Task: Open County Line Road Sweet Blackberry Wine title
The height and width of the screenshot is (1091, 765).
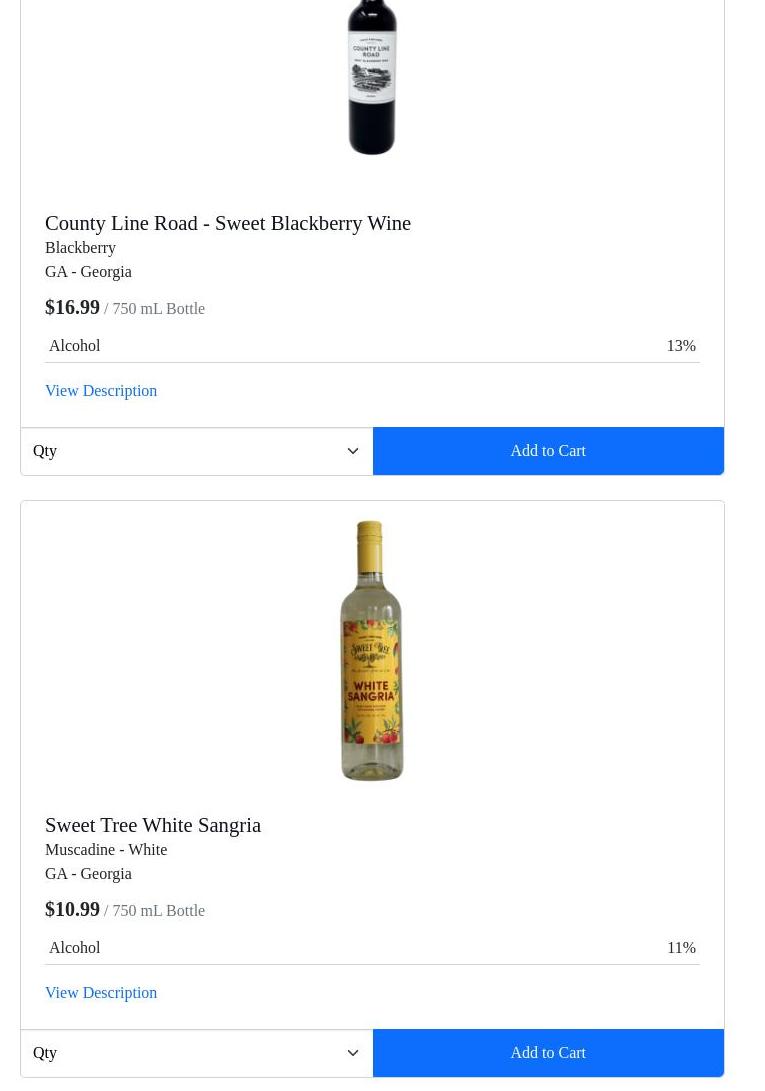Action: point(228,223)
